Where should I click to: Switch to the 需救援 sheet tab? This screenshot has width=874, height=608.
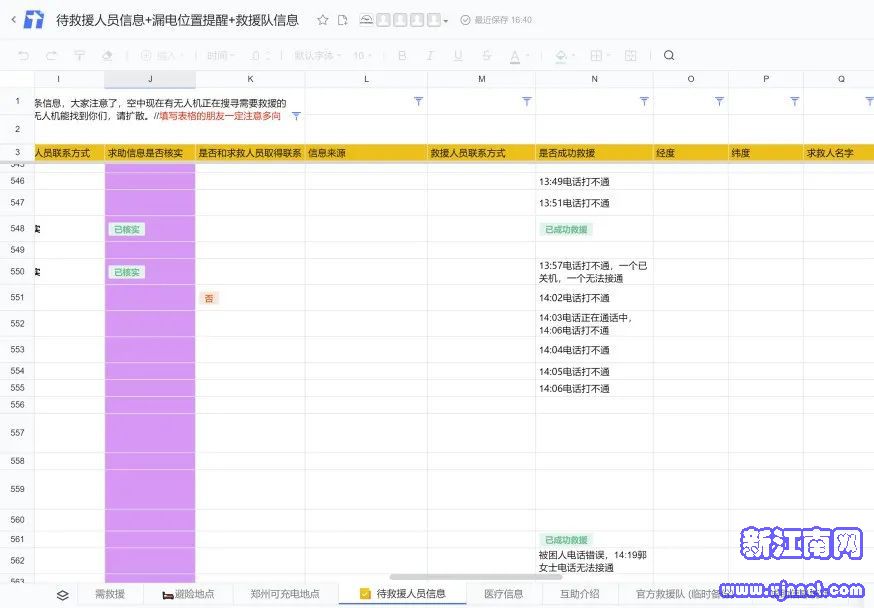pyautogui.click(x=110, y=594)
